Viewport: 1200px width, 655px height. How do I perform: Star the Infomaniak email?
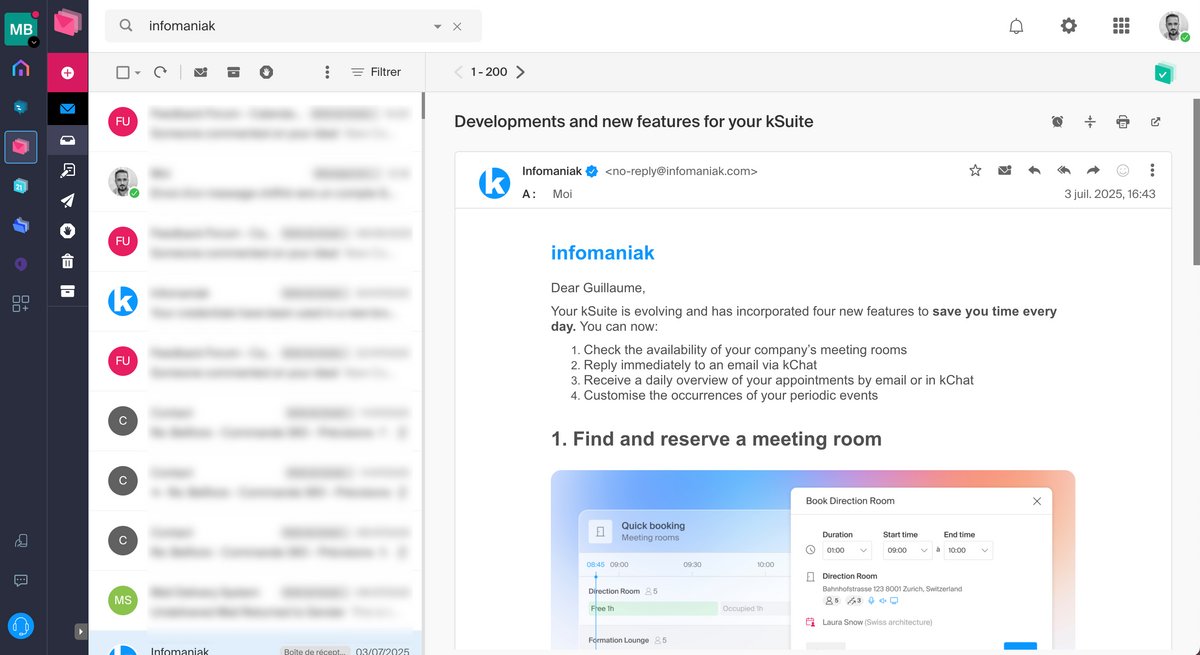(975, 171)
